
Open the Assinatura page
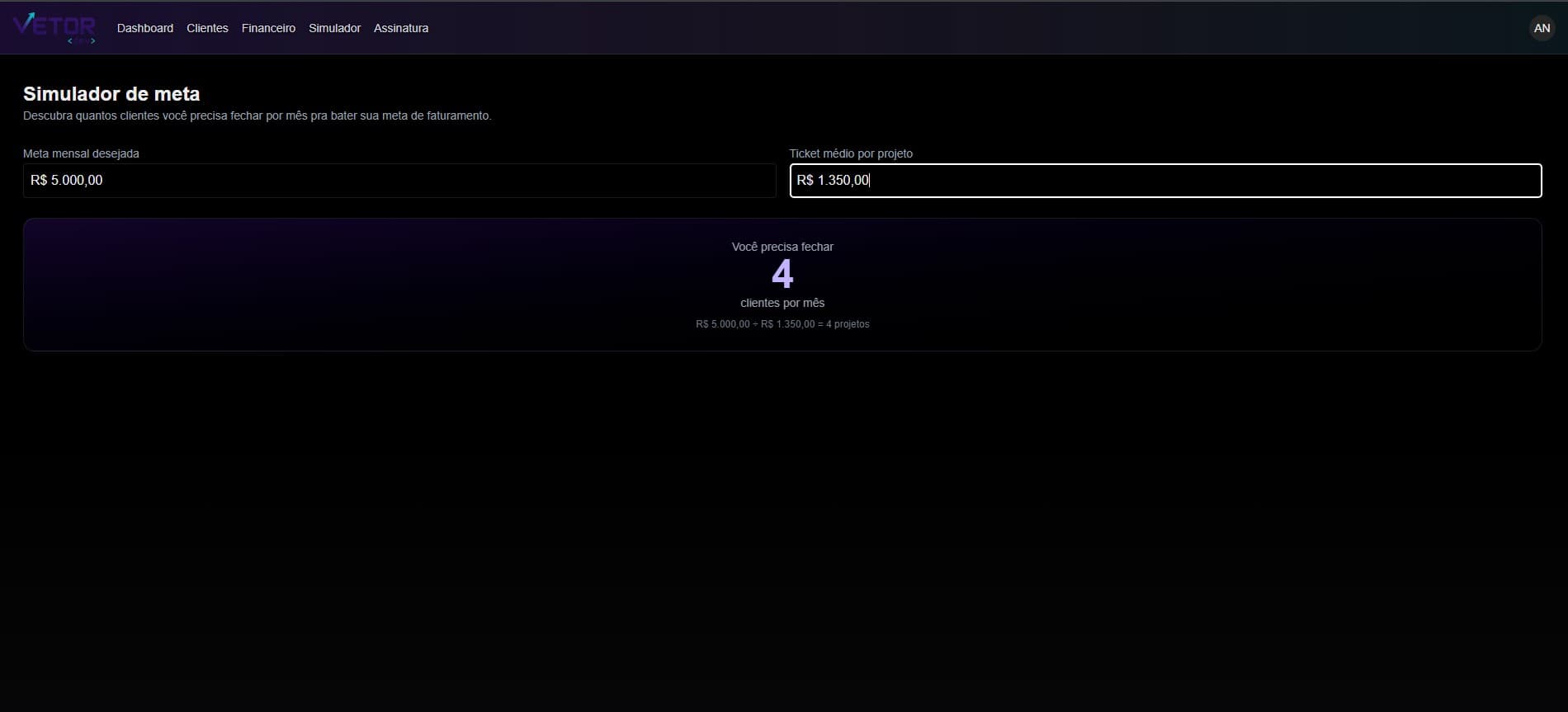[401, 28]
